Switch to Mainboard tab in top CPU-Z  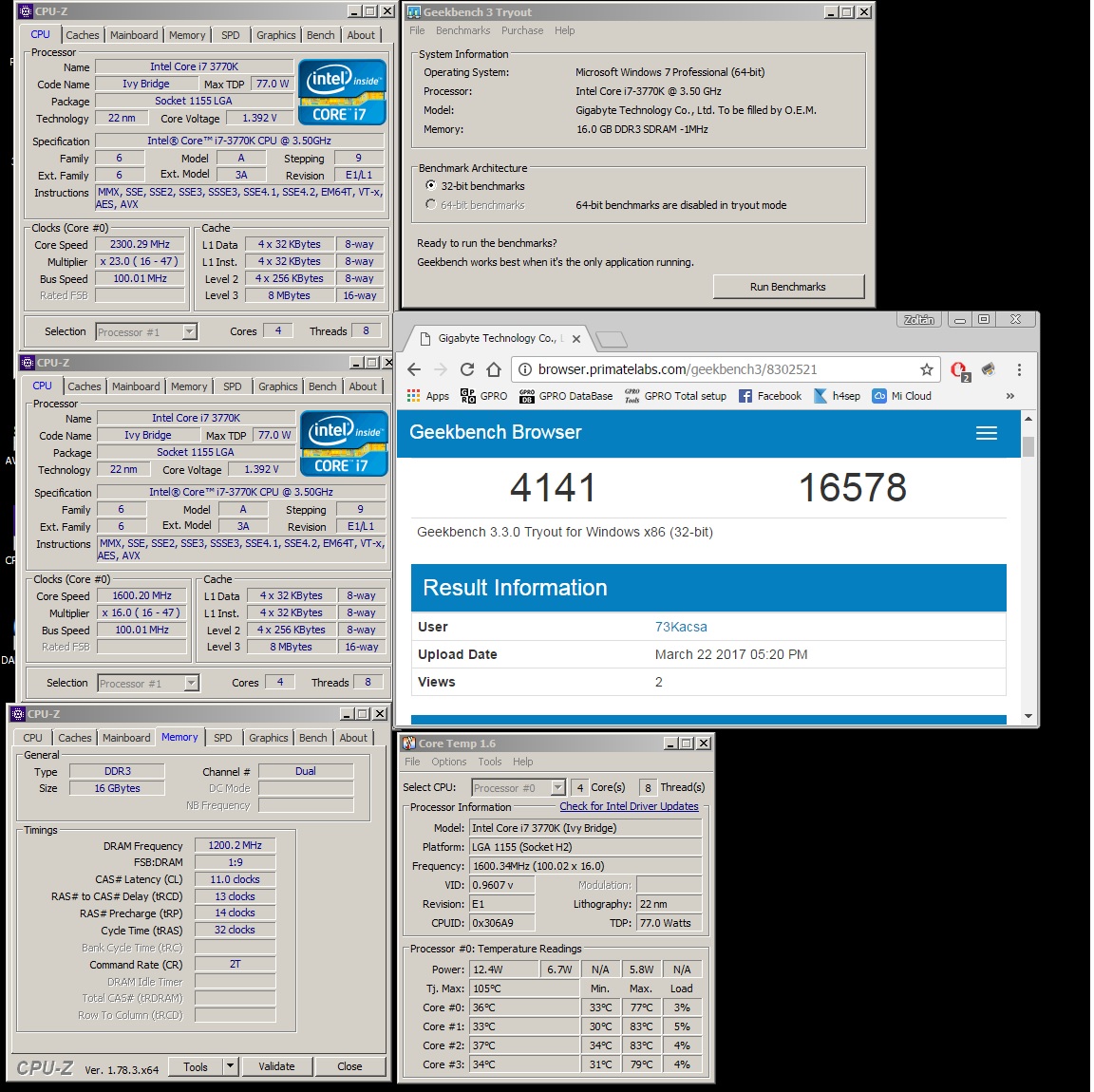(134, 35)
